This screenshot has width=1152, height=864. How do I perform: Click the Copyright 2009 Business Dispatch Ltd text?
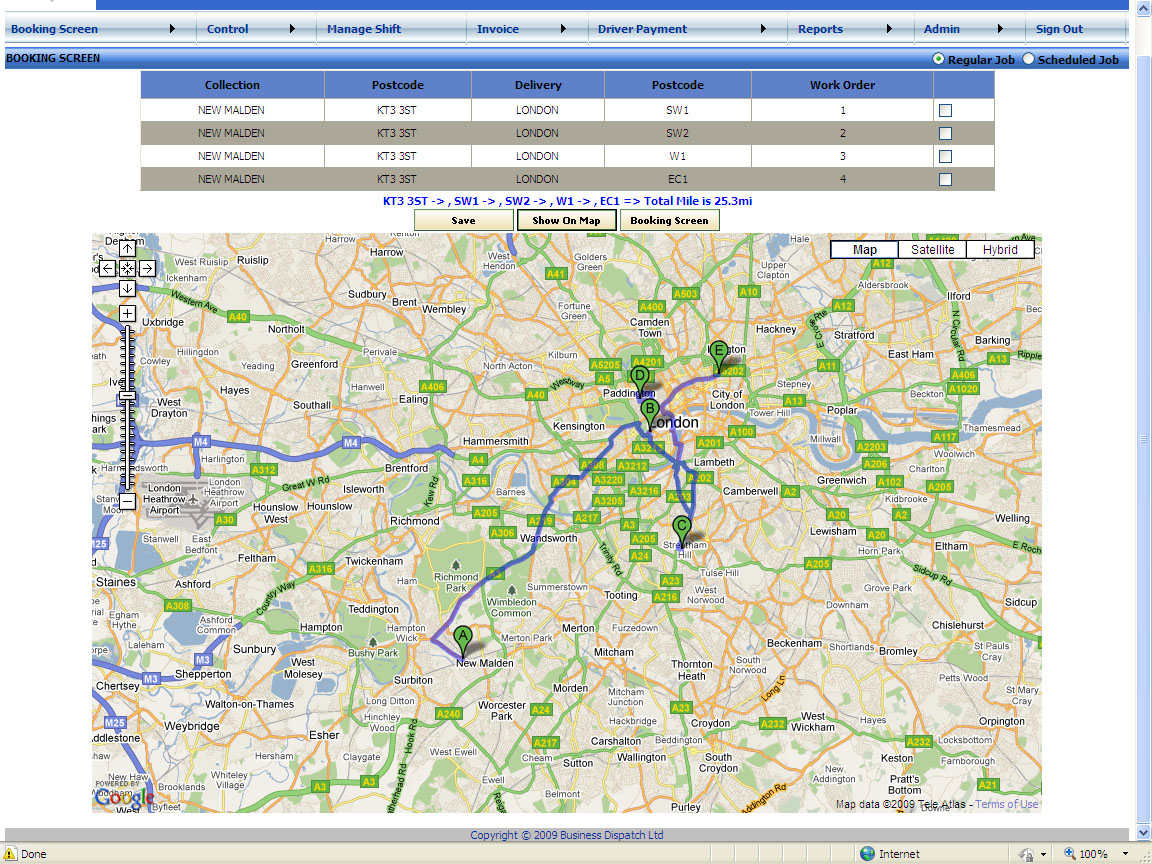566,835
